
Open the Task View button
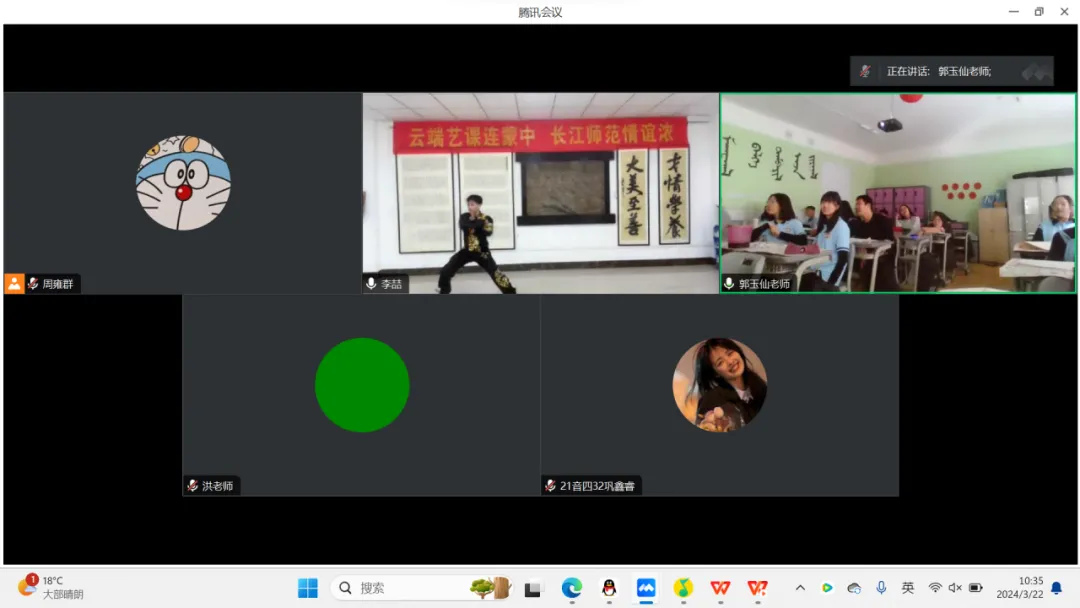pyautogui.click(x=532, y=589)
